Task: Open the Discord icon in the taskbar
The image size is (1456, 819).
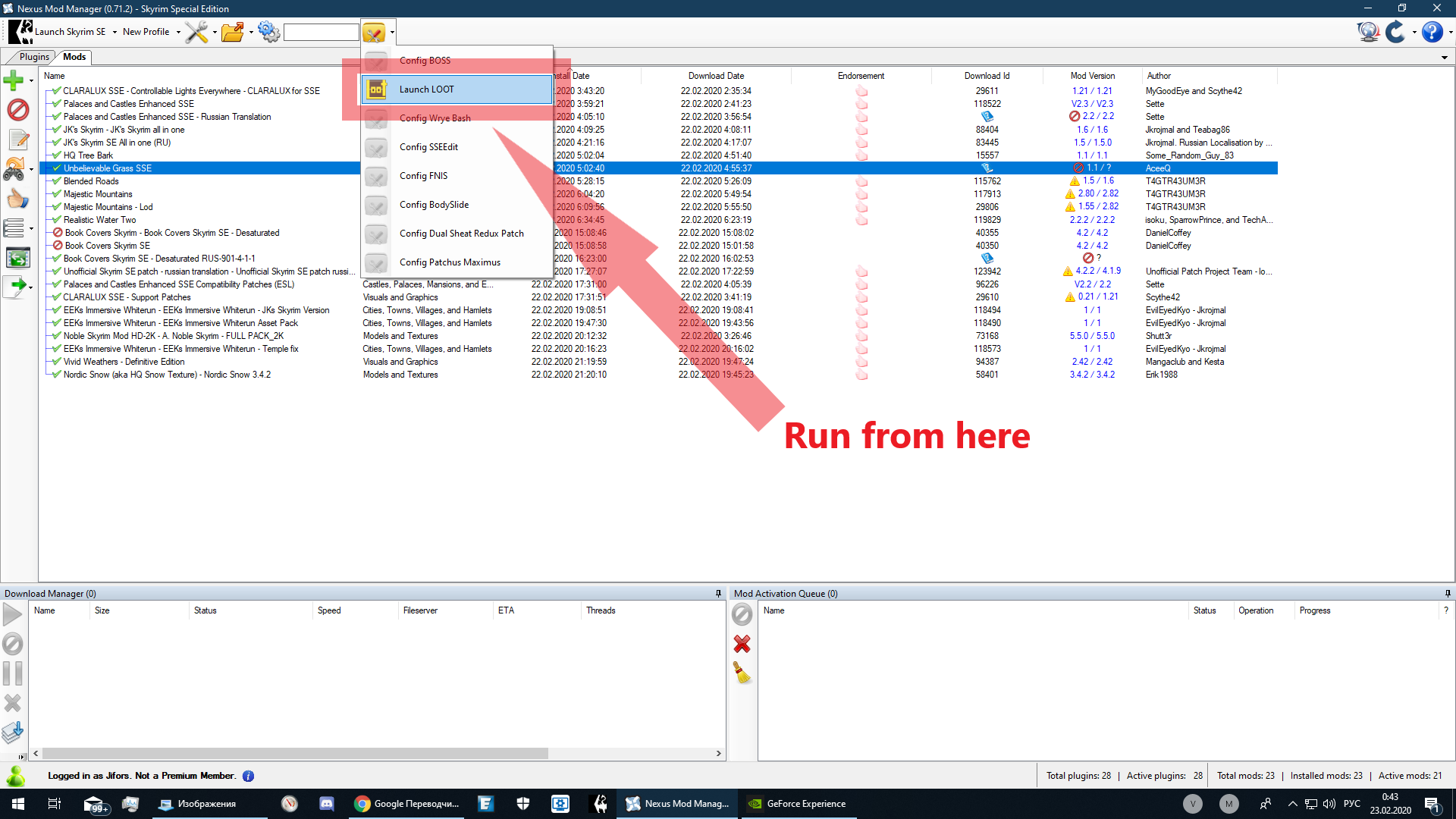Action: (x=327, y=804)
